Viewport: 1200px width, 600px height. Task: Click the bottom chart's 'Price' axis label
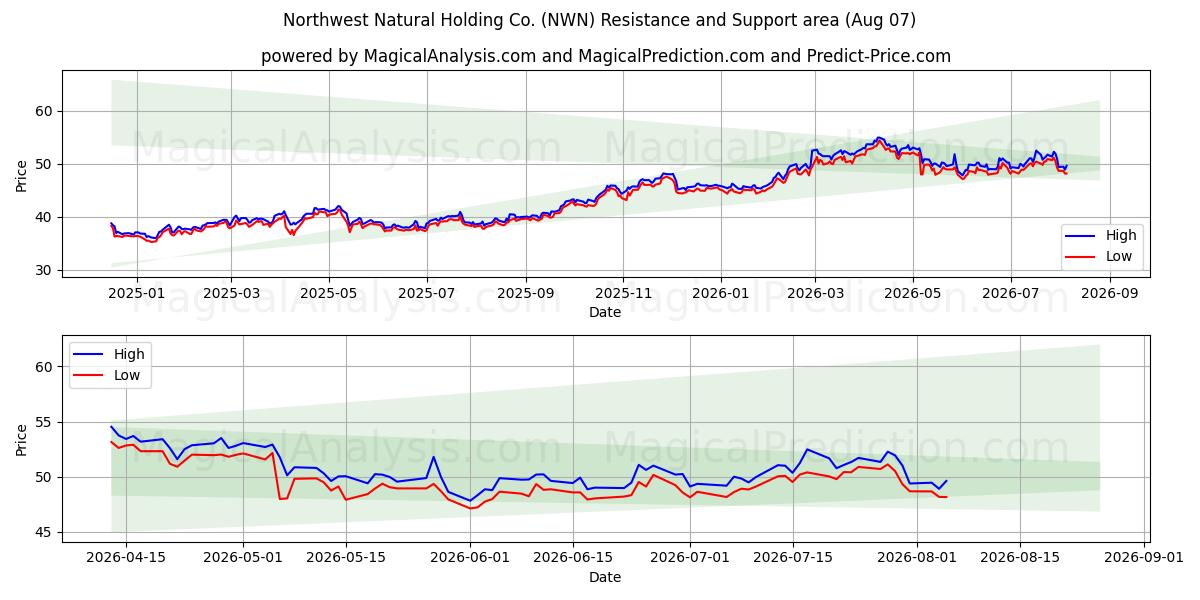[x=22, y=439]
